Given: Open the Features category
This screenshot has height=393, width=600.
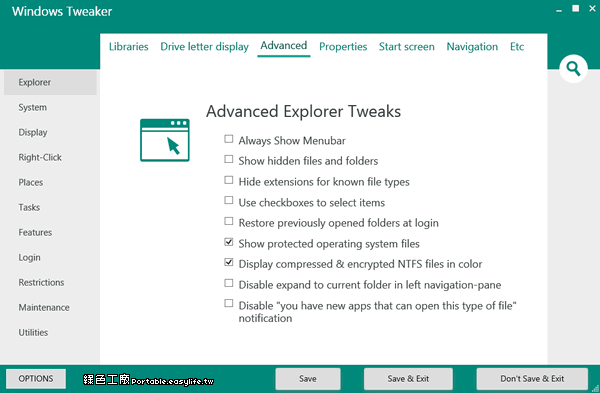Looking at the screenshot, I should pyautogui.click(x=35, y=232).
